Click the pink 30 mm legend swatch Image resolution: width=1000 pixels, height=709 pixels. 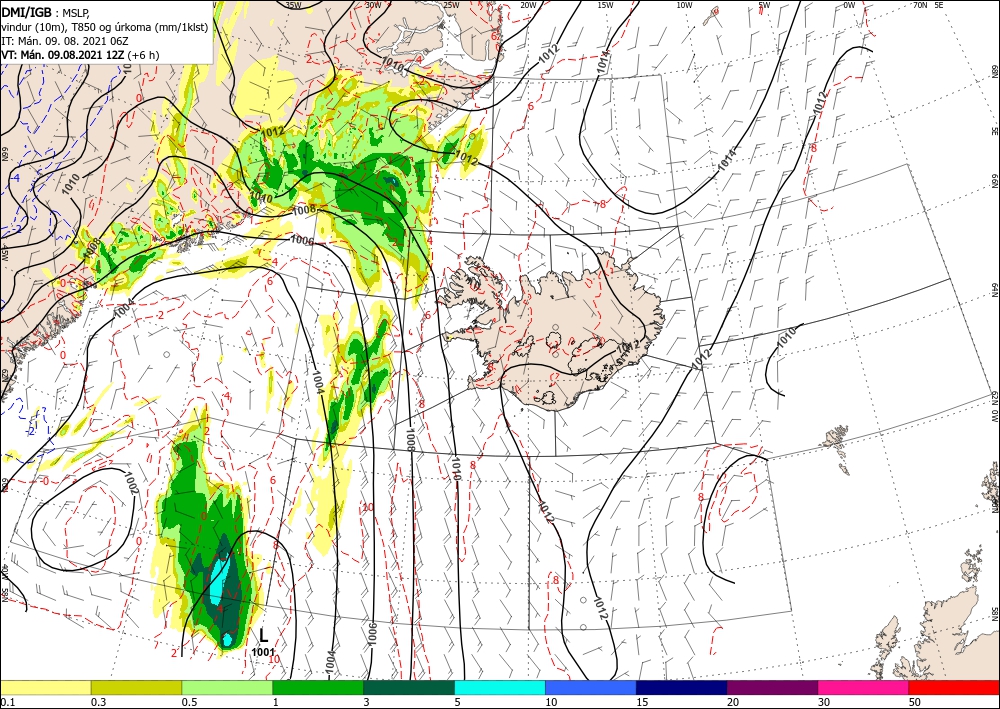coord(864,687)
